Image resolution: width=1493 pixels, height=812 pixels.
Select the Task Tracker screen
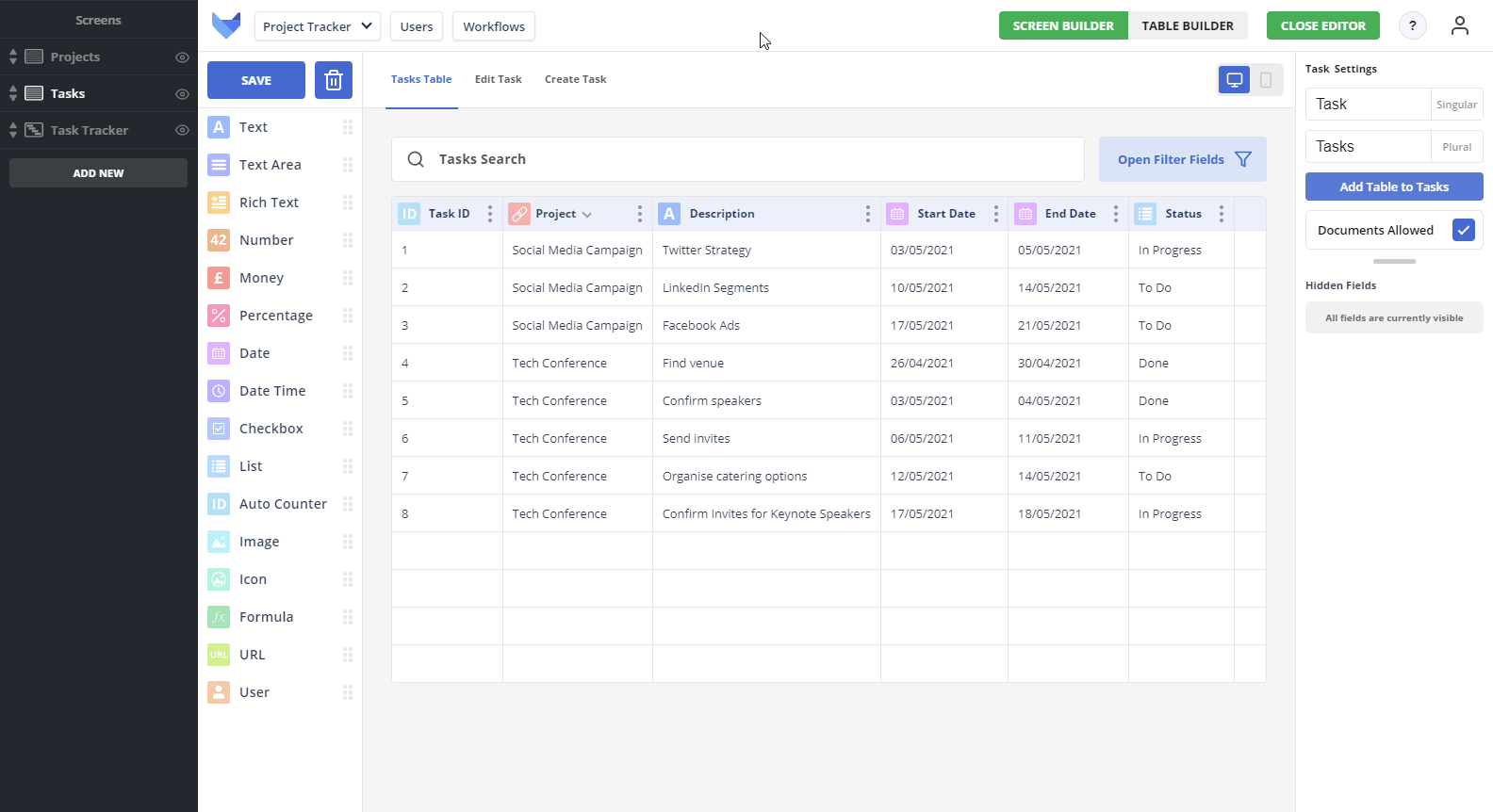tap(90, 130)
